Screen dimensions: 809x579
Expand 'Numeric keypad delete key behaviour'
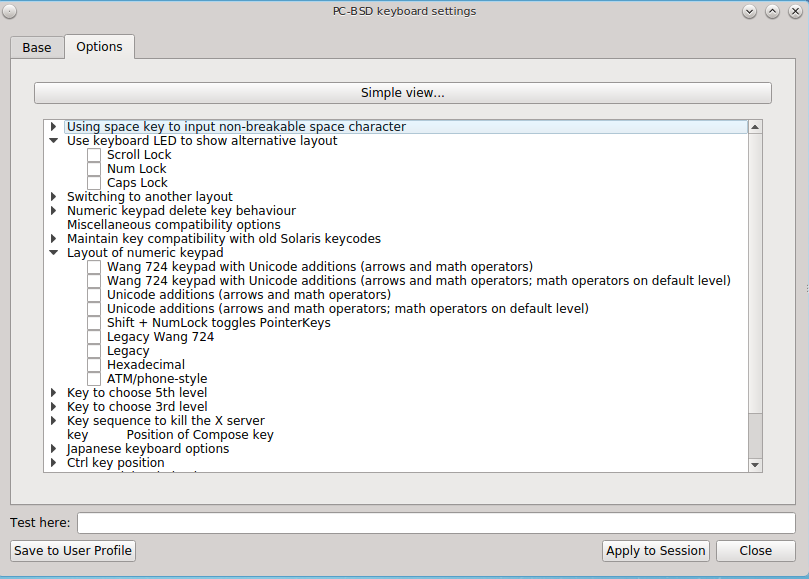click(x=53, y=211)
